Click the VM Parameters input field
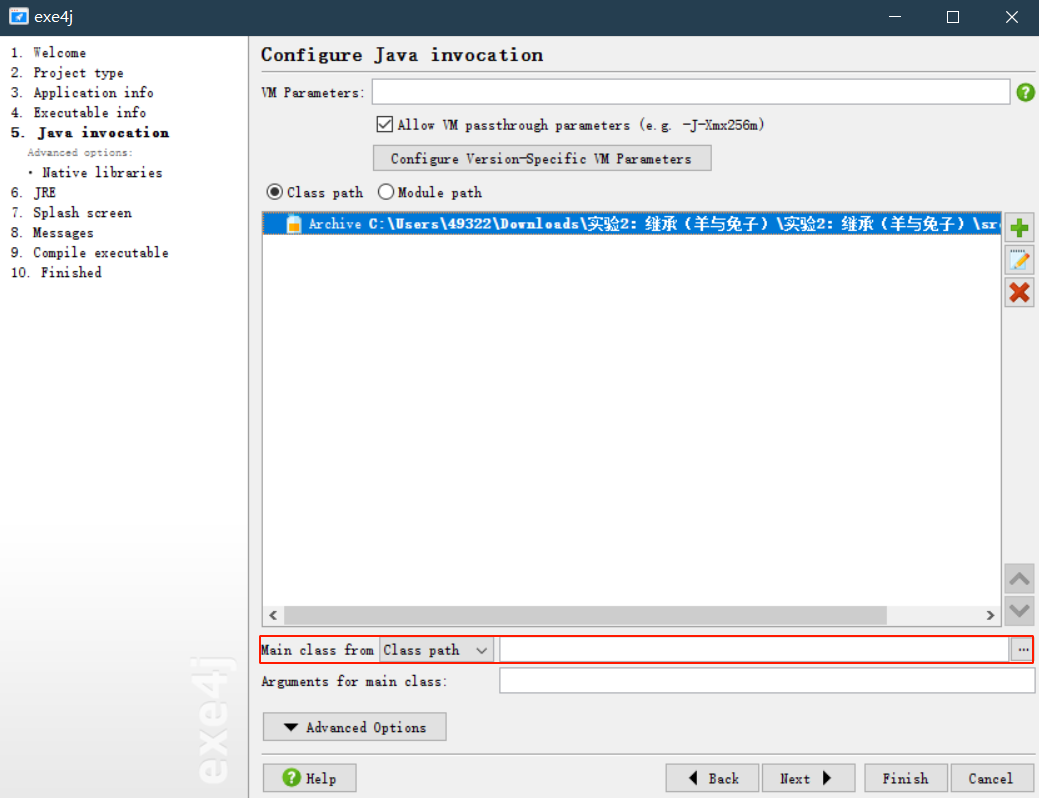1039x798 pixels. [x=690, y=92]
